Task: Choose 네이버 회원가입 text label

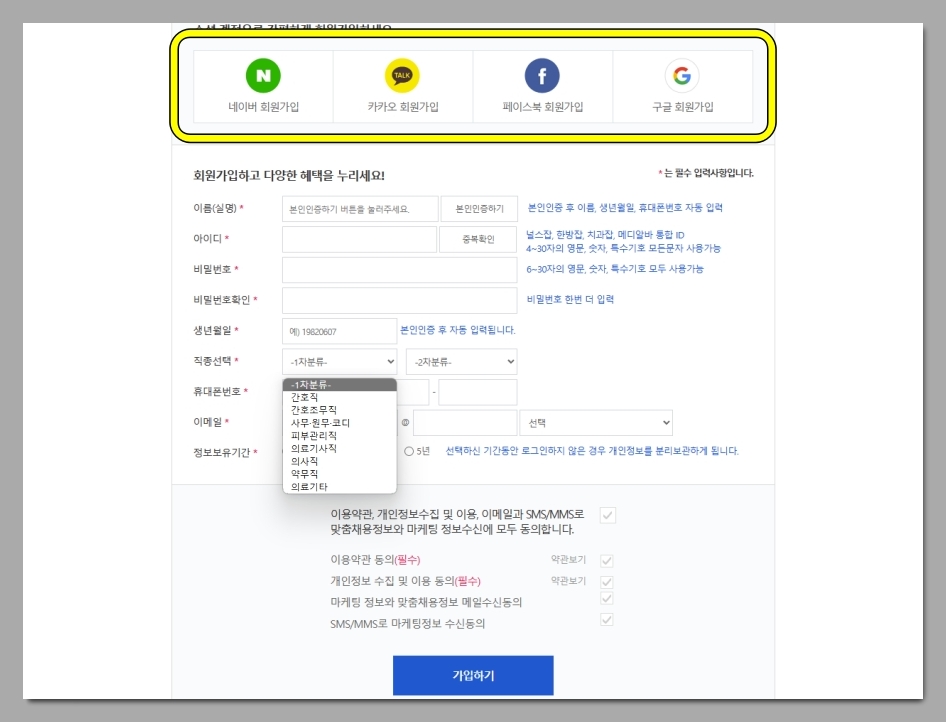Action: click(263, 107)
